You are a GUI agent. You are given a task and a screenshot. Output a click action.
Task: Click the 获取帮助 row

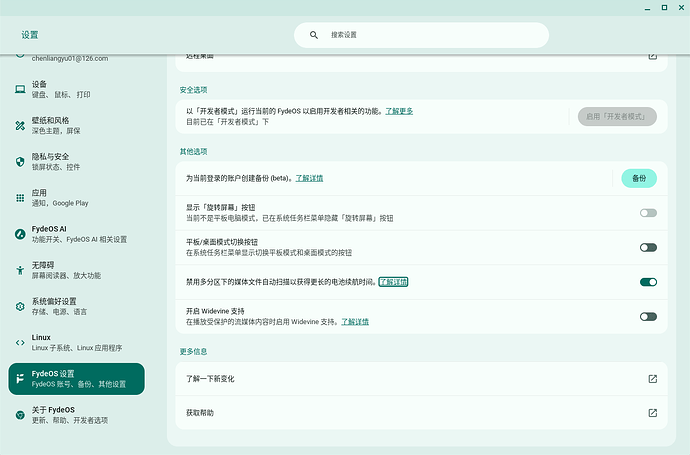(421, 413)
